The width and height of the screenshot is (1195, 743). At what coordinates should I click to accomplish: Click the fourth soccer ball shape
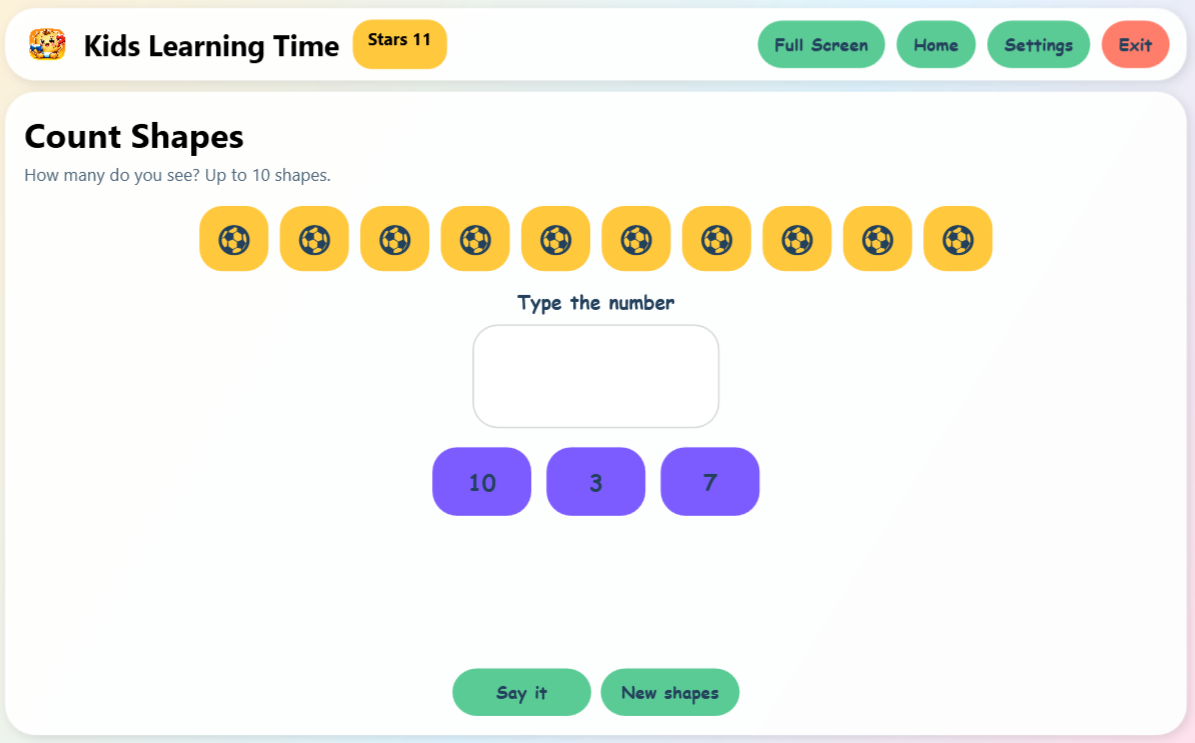coord(475,239)
